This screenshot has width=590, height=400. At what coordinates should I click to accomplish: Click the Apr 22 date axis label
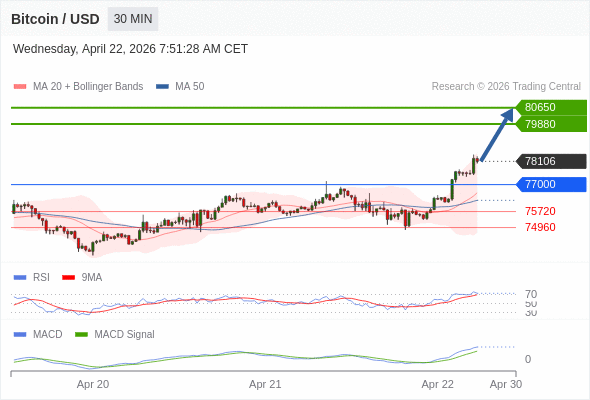click(x=438, y=384)
